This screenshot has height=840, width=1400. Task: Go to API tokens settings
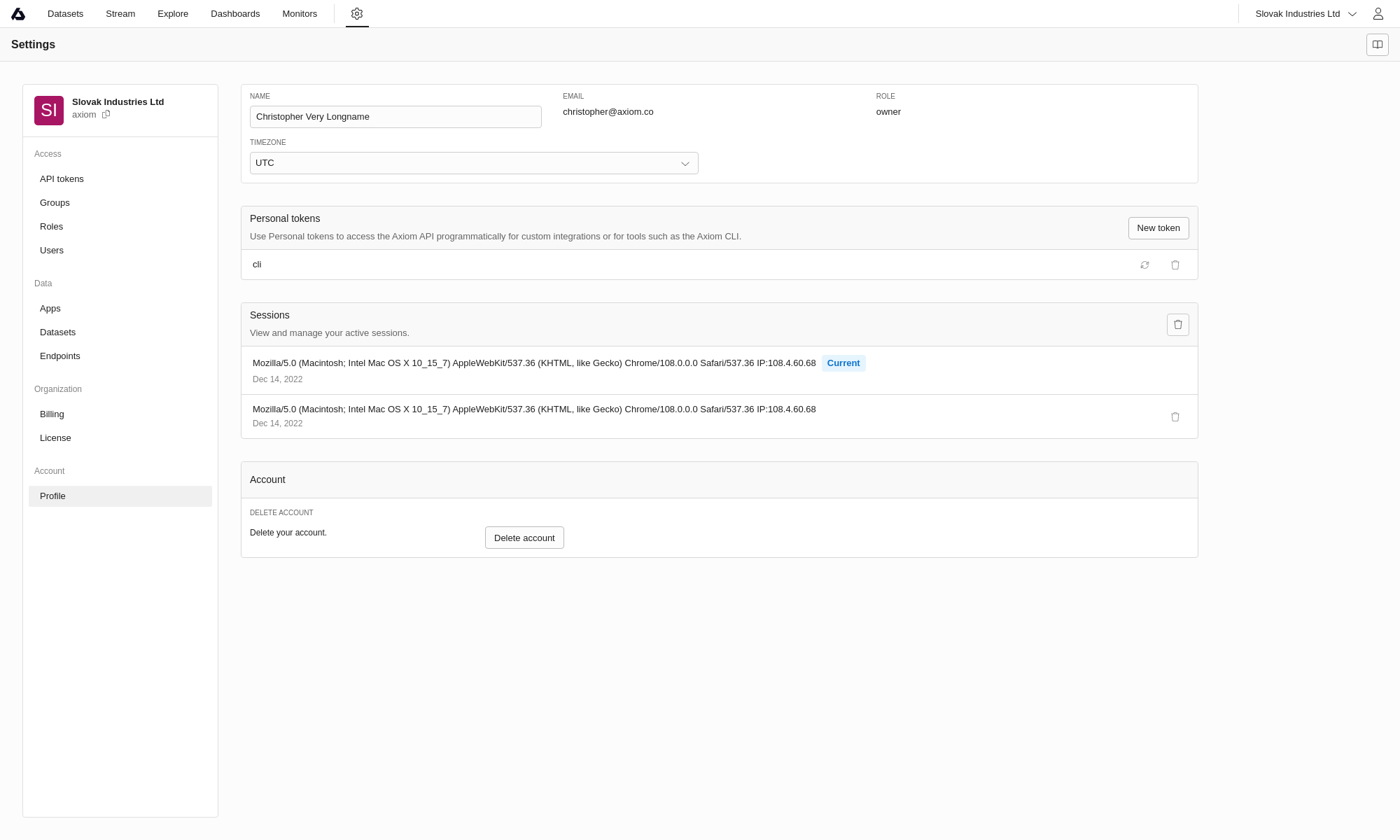click(x=62, y=179)
